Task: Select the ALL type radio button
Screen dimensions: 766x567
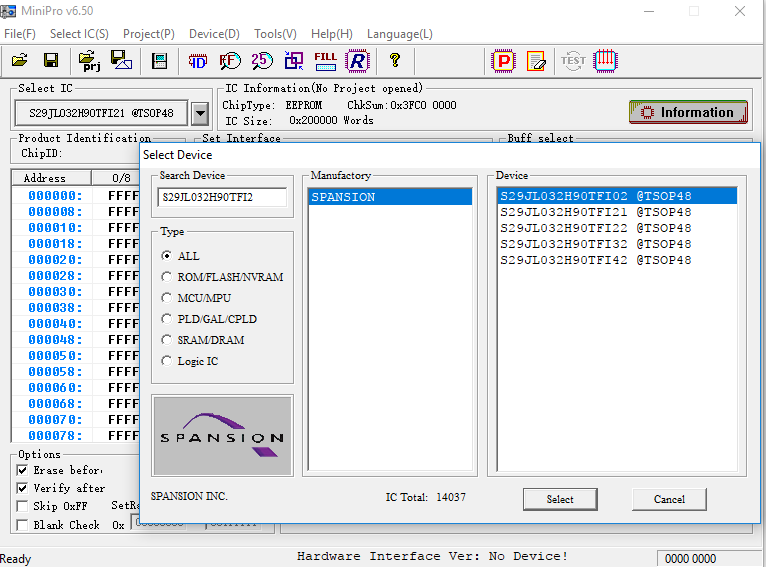Action: (x=167, y=256)
